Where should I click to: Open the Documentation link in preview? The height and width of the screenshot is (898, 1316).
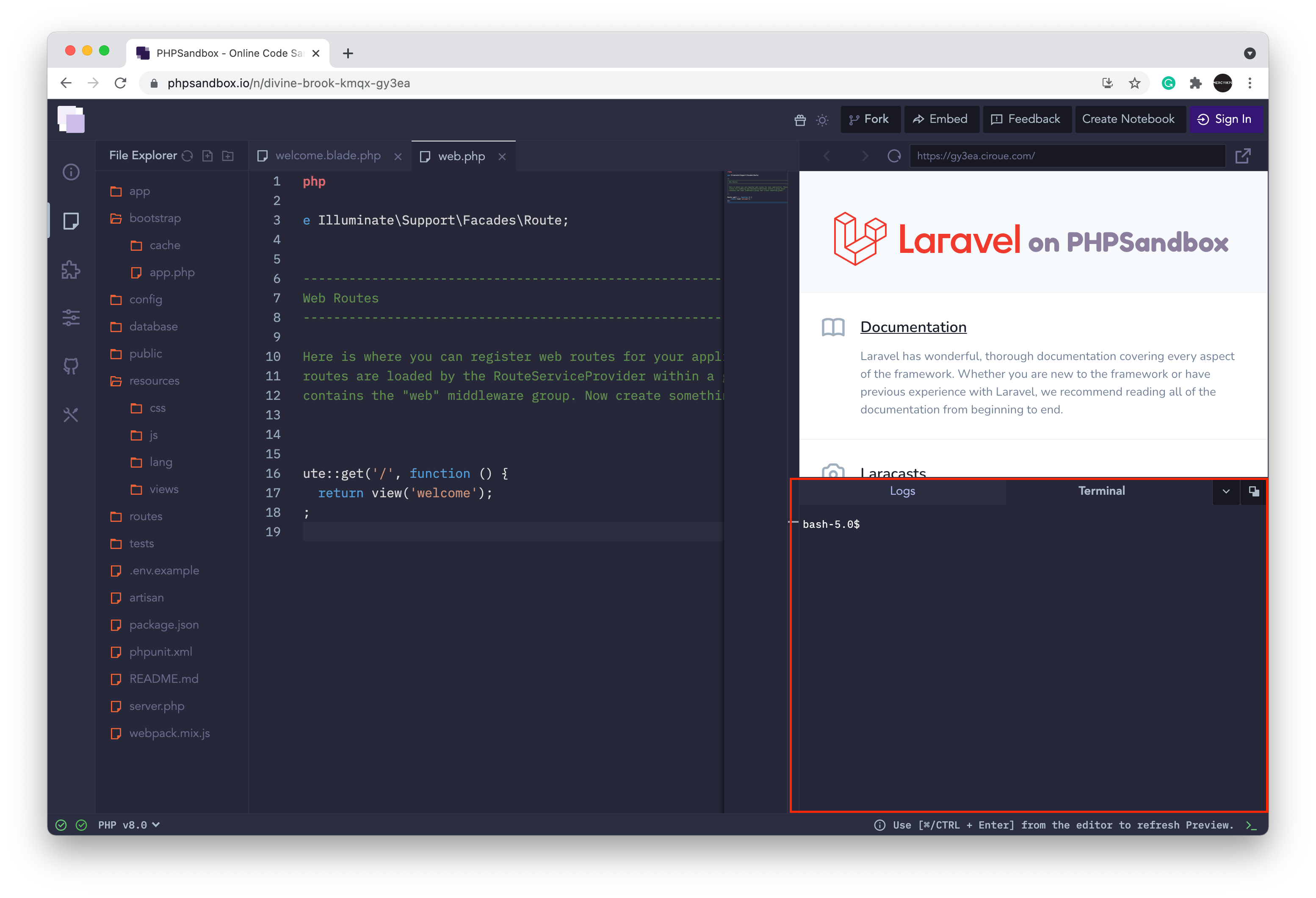click(913, 327)
